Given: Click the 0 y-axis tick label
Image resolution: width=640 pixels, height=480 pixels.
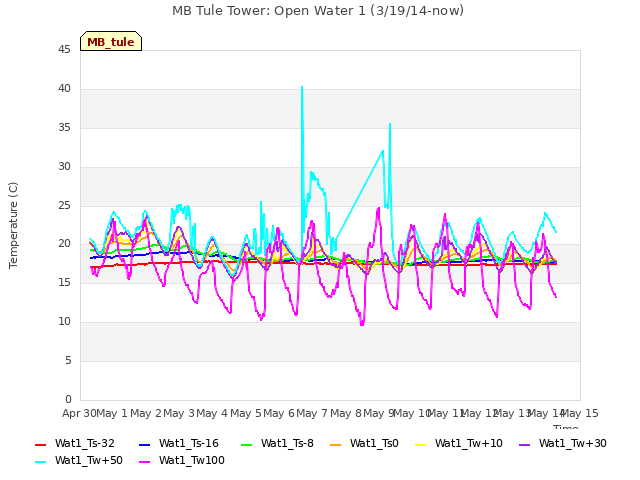Looking at the screenshot, I should [x=68, y=400].
